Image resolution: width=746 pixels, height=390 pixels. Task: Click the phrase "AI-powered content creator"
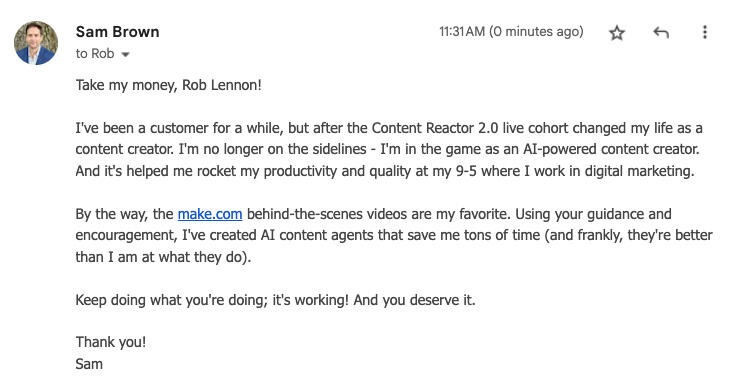611,149
